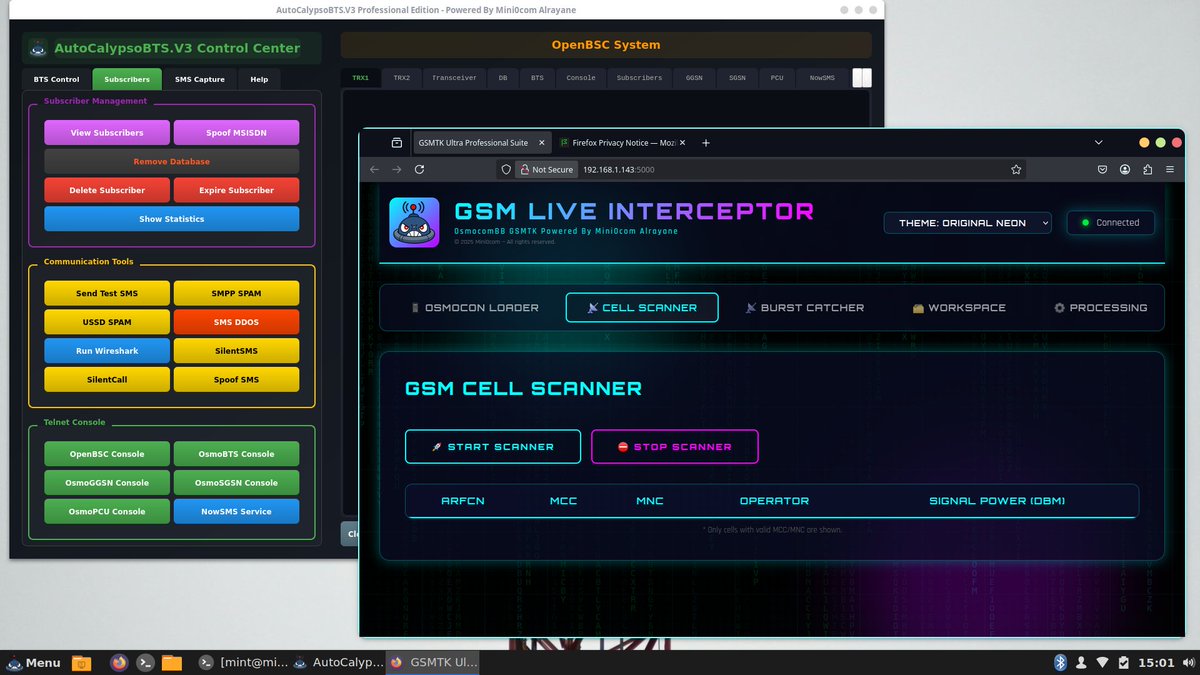Select the Cell Scanner tab
Viewport: 1200px width, 675px height.
point(642,308)
